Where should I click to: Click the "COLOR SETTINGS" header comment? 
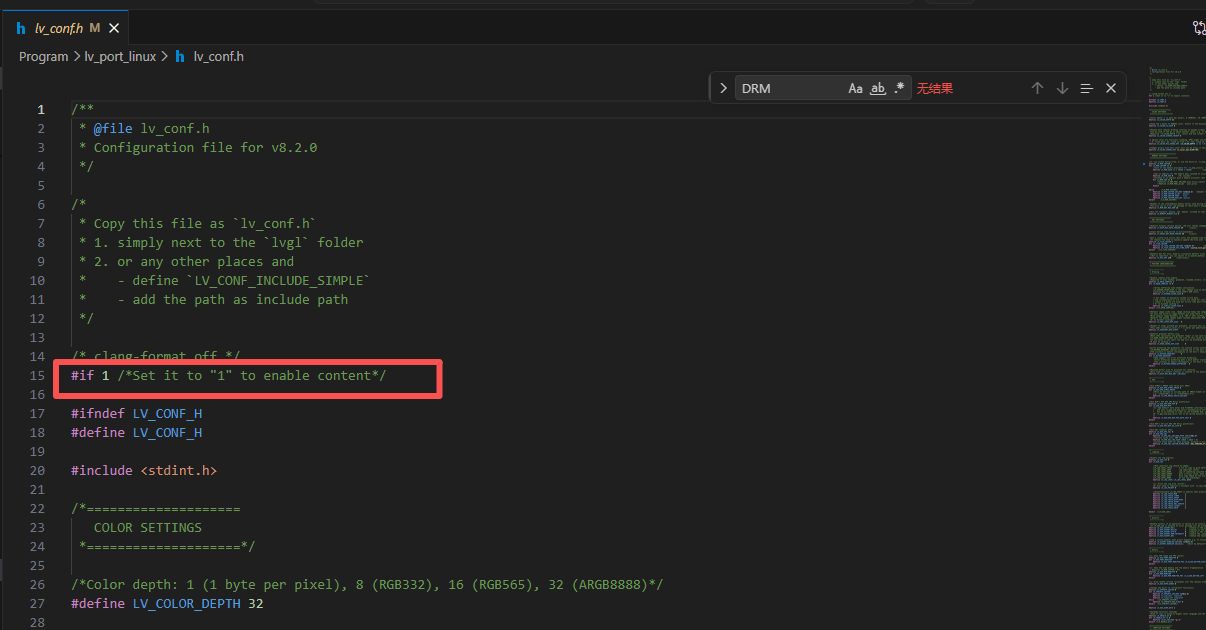pyautogui.click(x=148, y=527)
